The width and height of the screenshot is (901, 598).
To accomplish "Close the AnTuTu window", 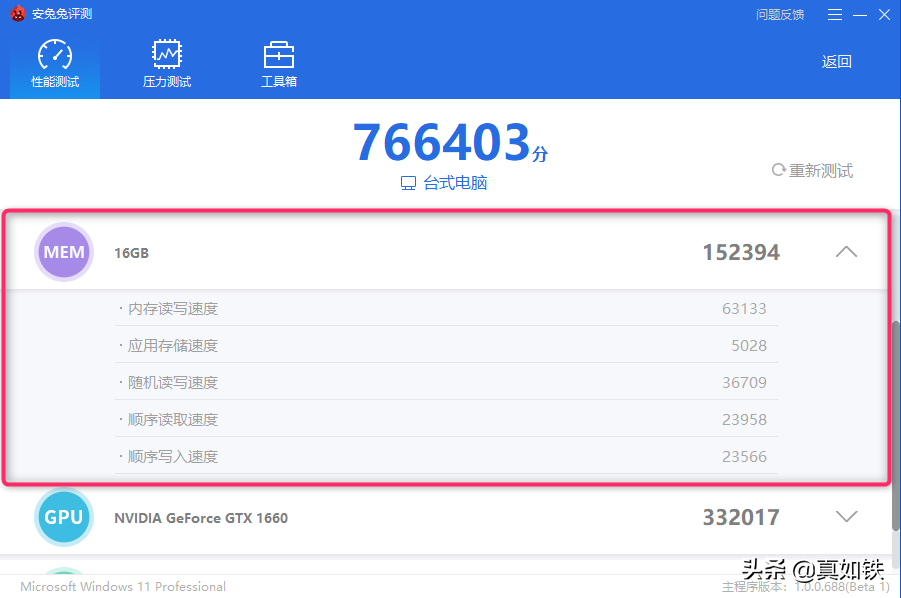I will tap(883, 14).
